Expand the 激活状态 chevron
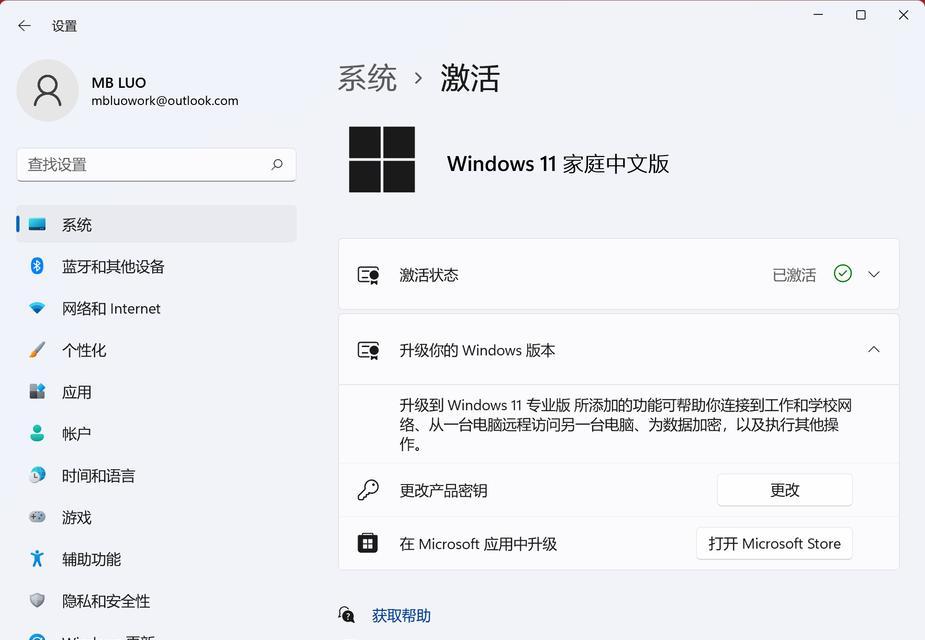The width and height of the screenshot is (925, 640). [874, 274]
